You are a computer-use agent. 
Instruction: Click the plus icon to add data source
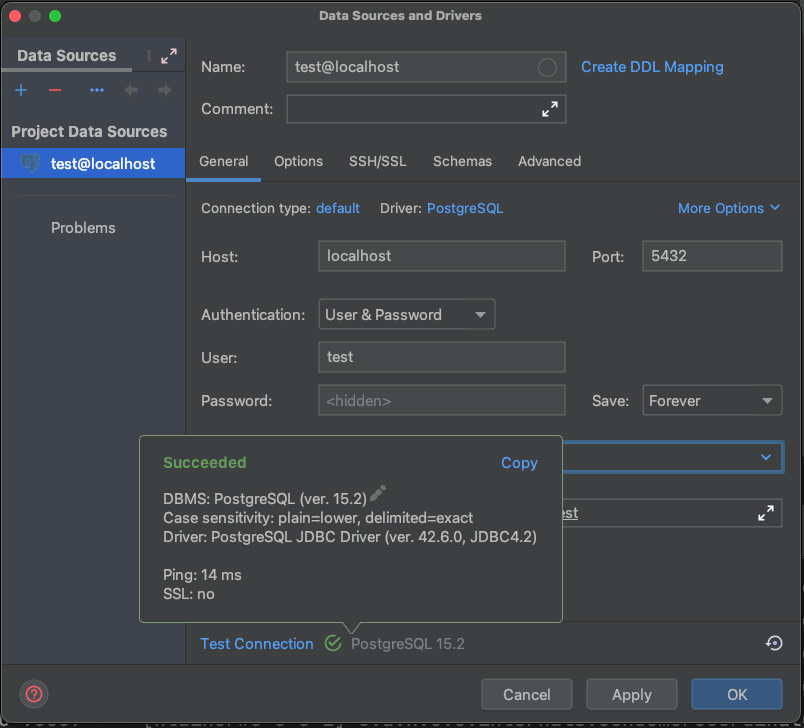[21, 91]
